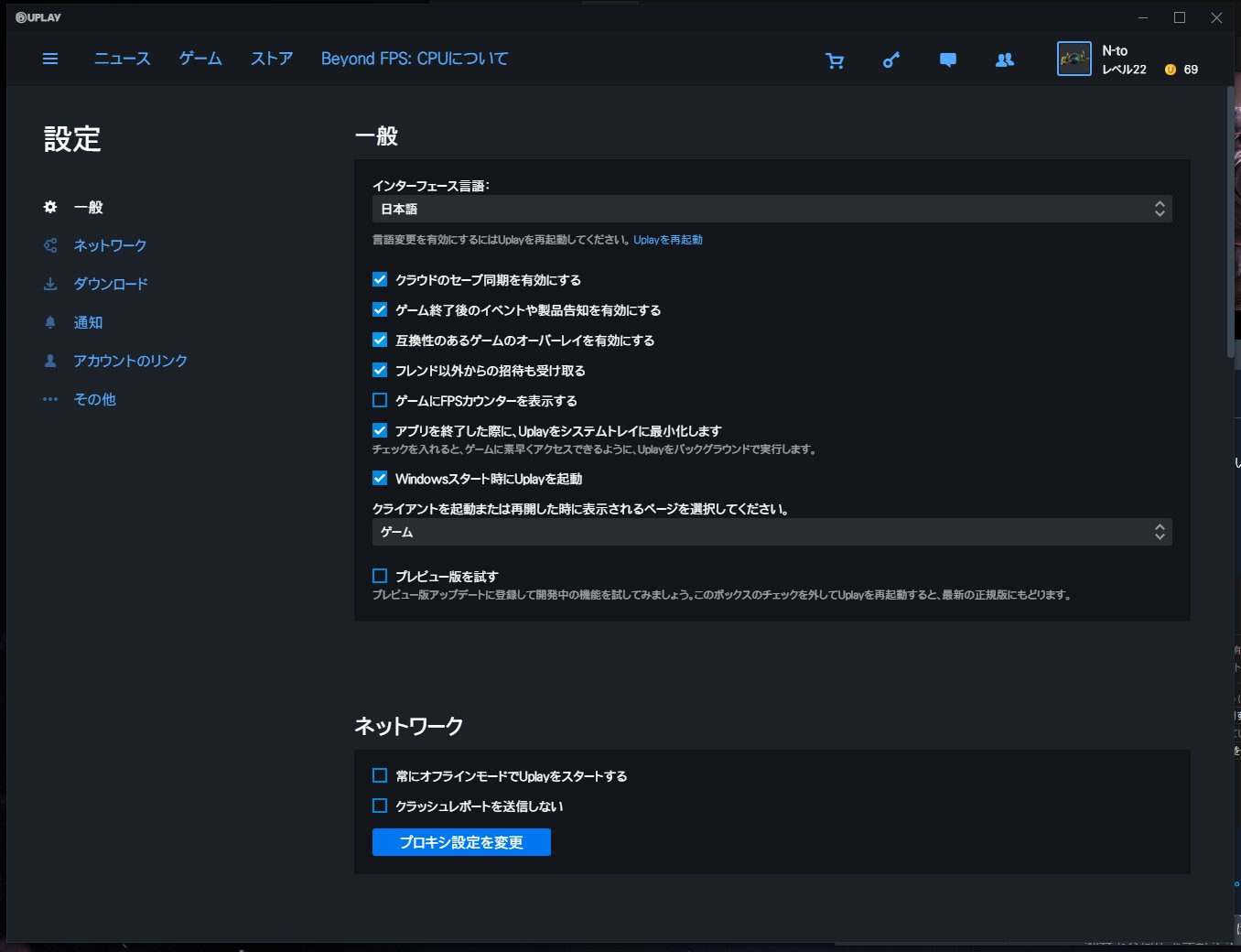1241x952 pixels.
Task: Open the hamburger menu icon
Action: [x=50, y=59]
